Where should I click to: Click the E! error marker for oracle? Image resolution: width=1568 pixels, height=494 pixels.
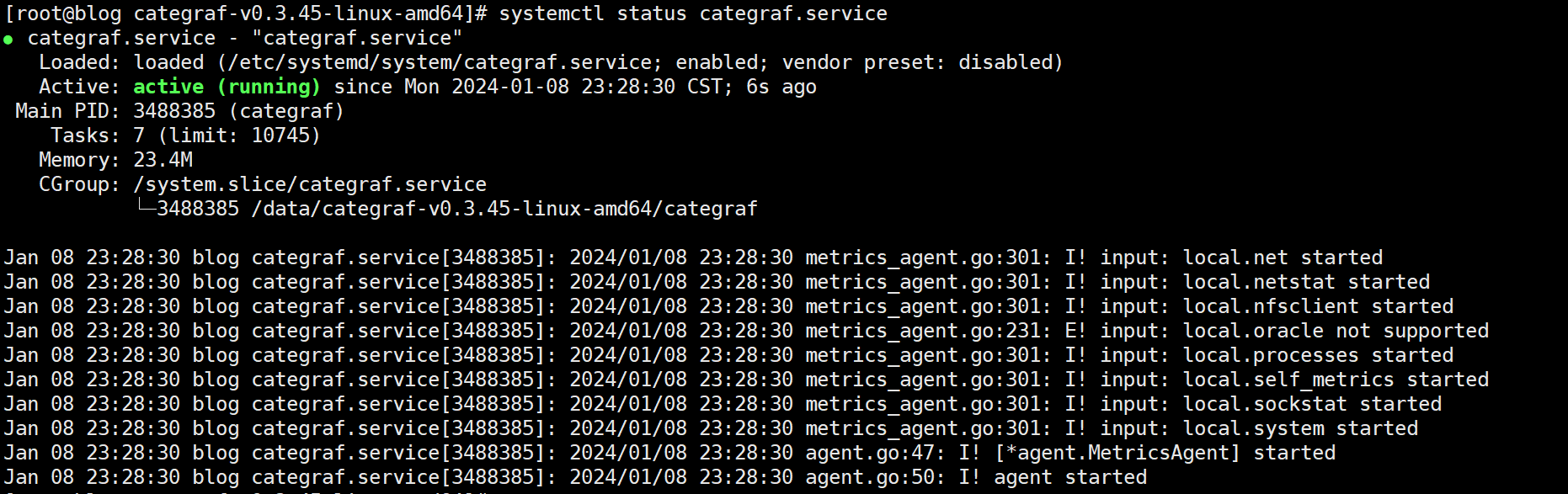(x=1075, y=331)
